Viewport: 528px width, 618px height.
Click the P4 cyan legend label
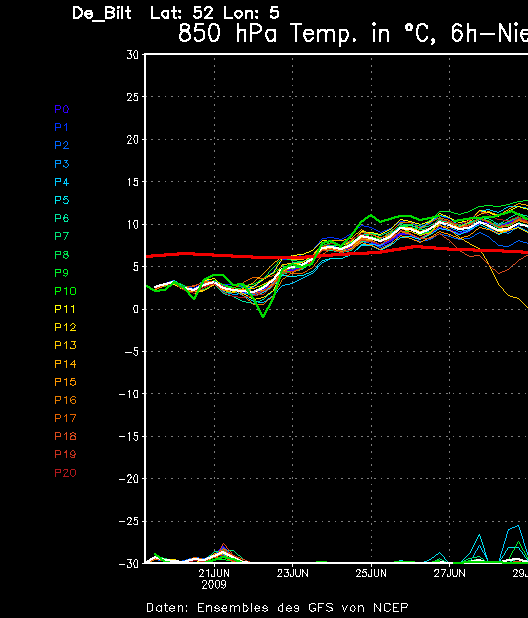point(62,182)
